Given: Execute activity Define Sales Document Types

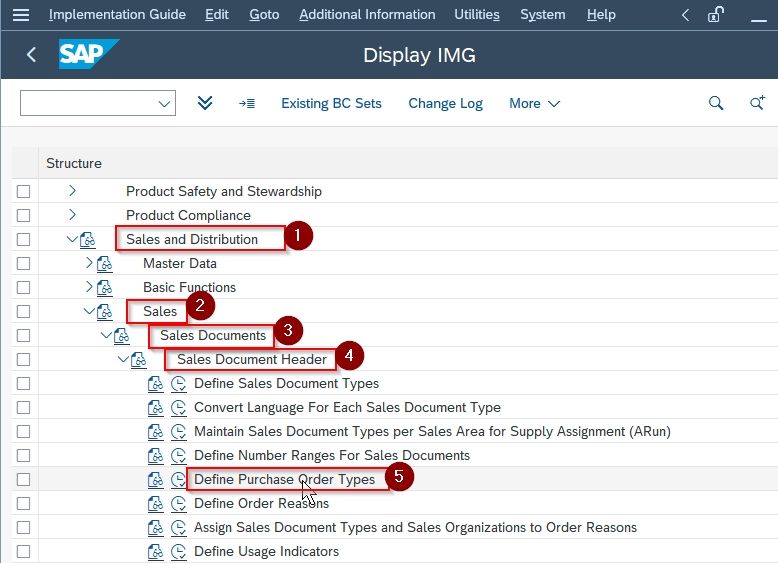Looking at the screenshot, I should tap(179, 383).
